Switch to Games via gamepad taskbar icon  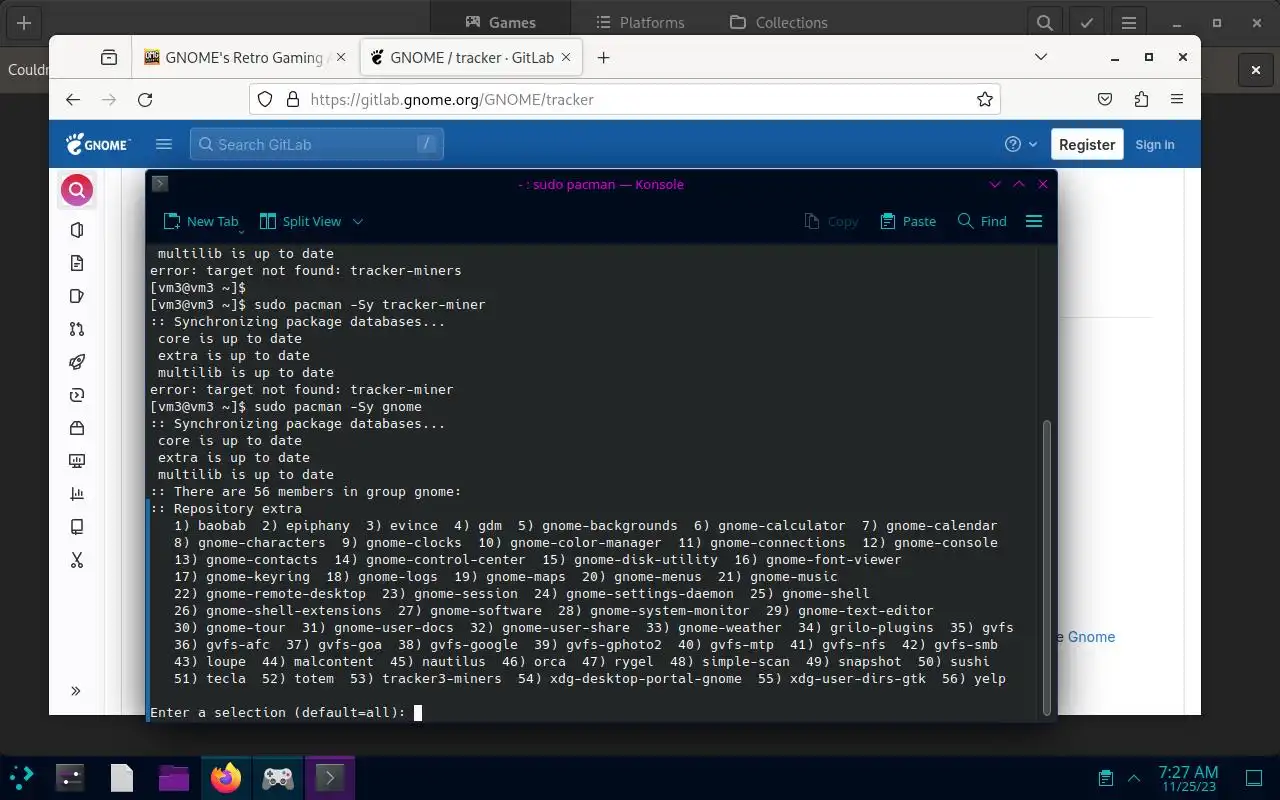coord(278,777)
